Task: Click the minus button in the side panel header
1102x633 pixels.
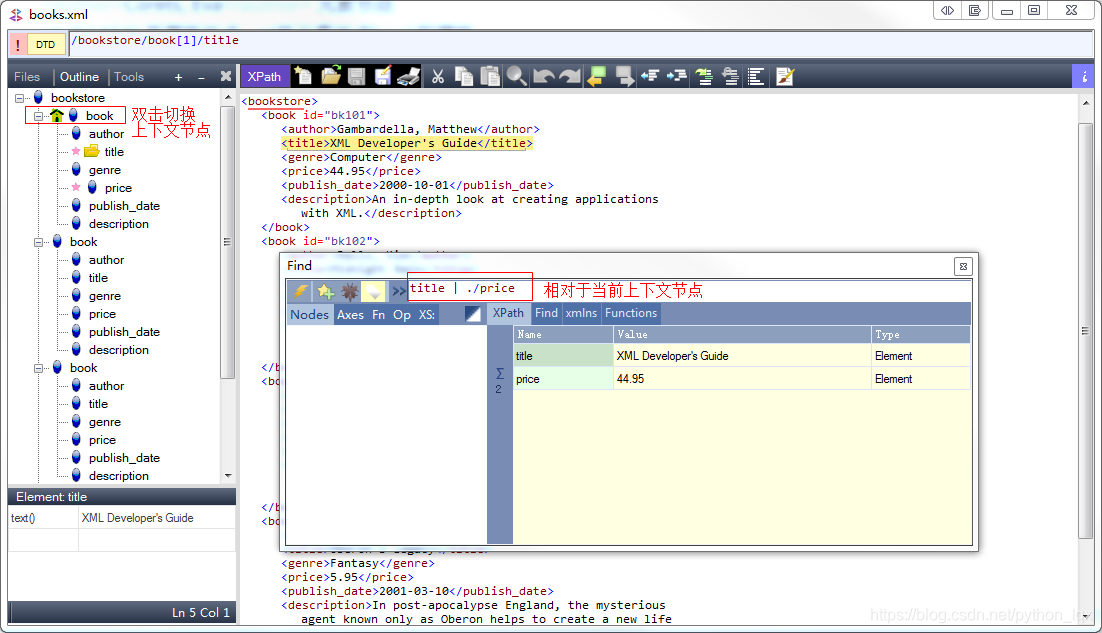Action: (201, 77)
